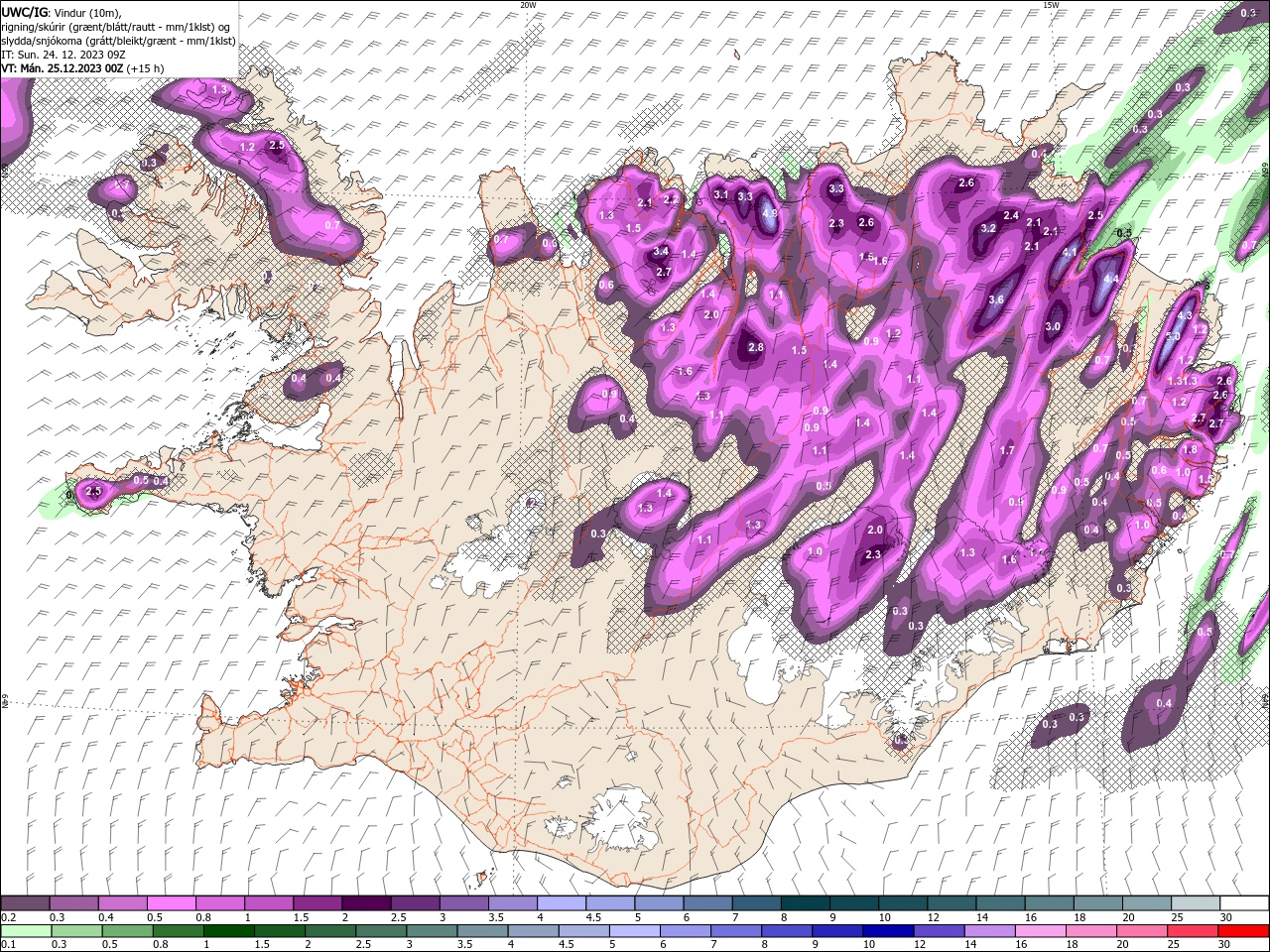Click the 3.4 snowfall value on the map
The image size is (1270, 952).
point(661,252)
